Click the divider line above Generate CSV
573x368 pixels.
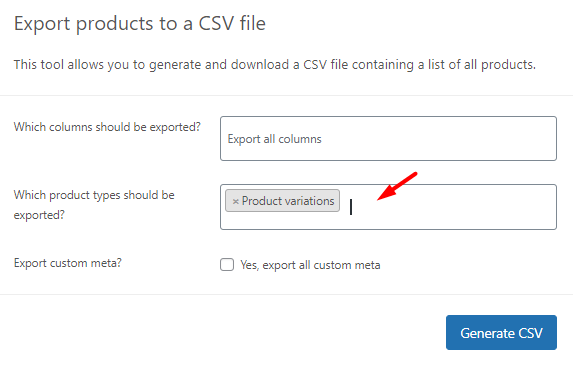tap(286, 295)
